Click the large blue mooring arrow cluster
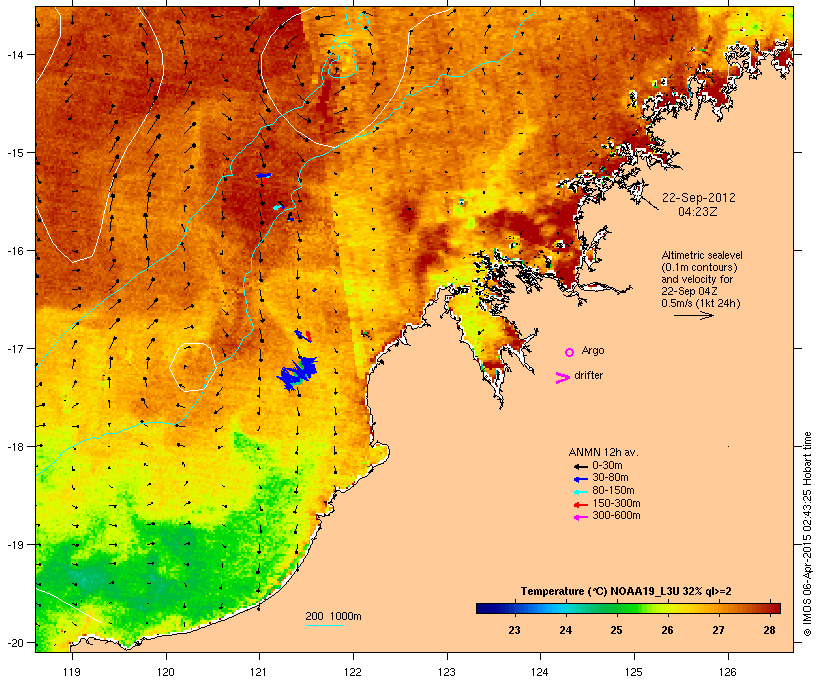820x680 pixels. tap(297, 373)
